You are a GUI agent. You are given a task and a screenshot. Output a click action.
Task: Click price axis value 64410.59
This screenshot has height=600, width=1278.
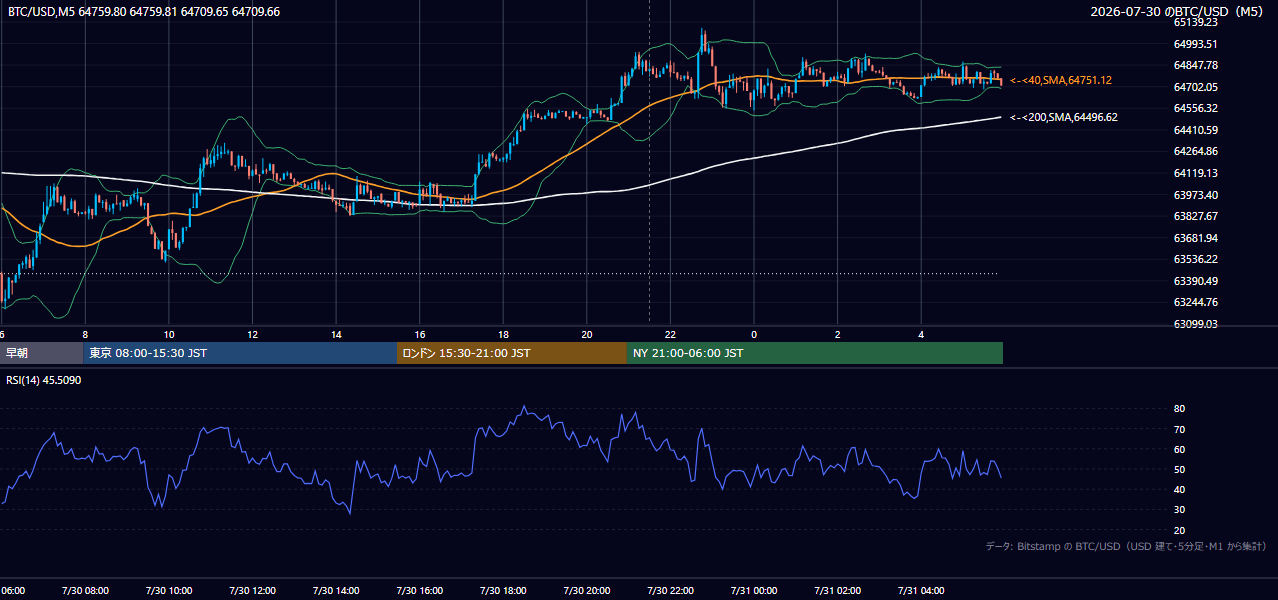point(1196,130)
